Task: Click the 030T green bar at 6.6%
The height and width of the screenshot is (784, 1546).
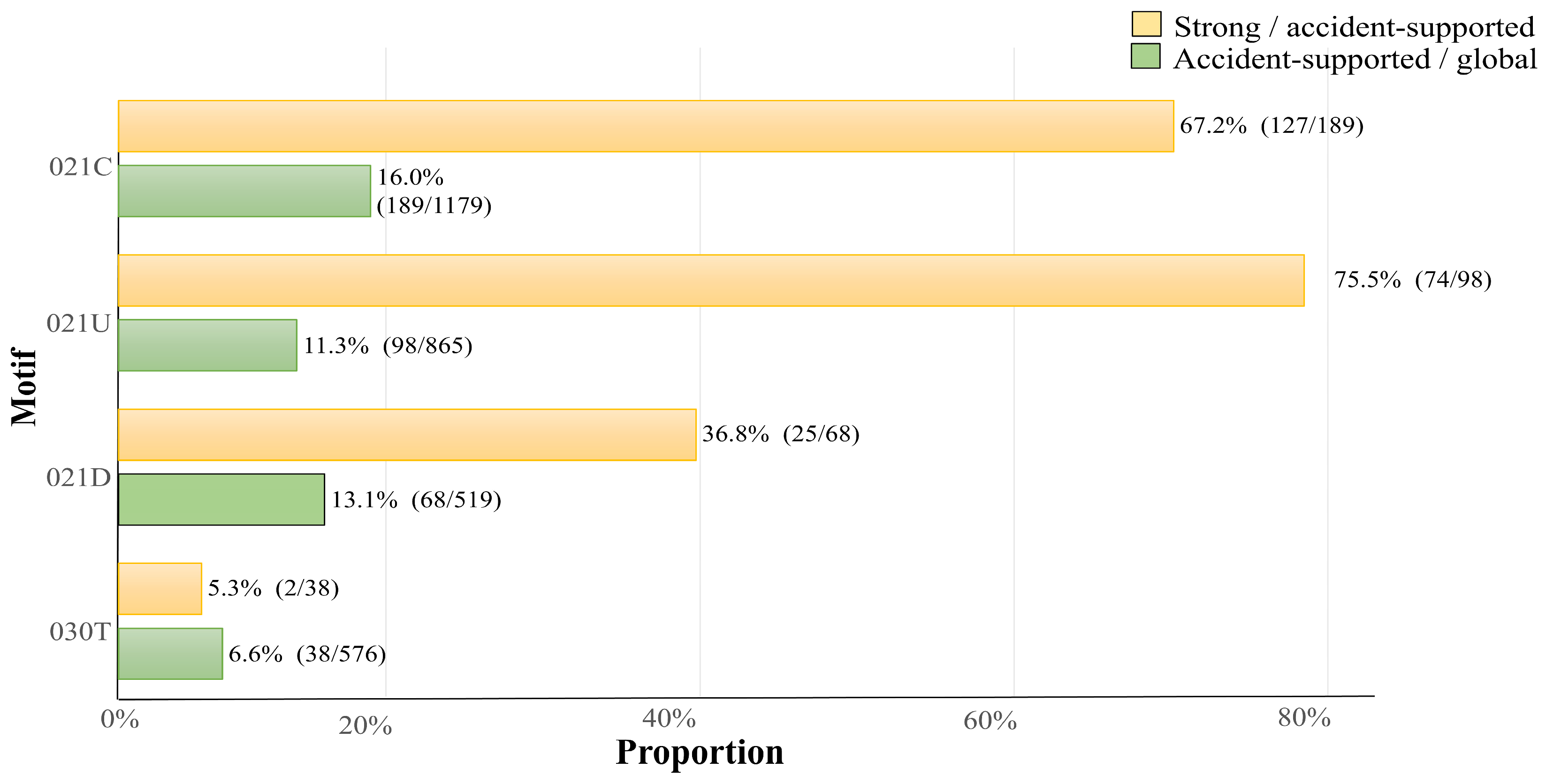Action: [x=170, y=654]
